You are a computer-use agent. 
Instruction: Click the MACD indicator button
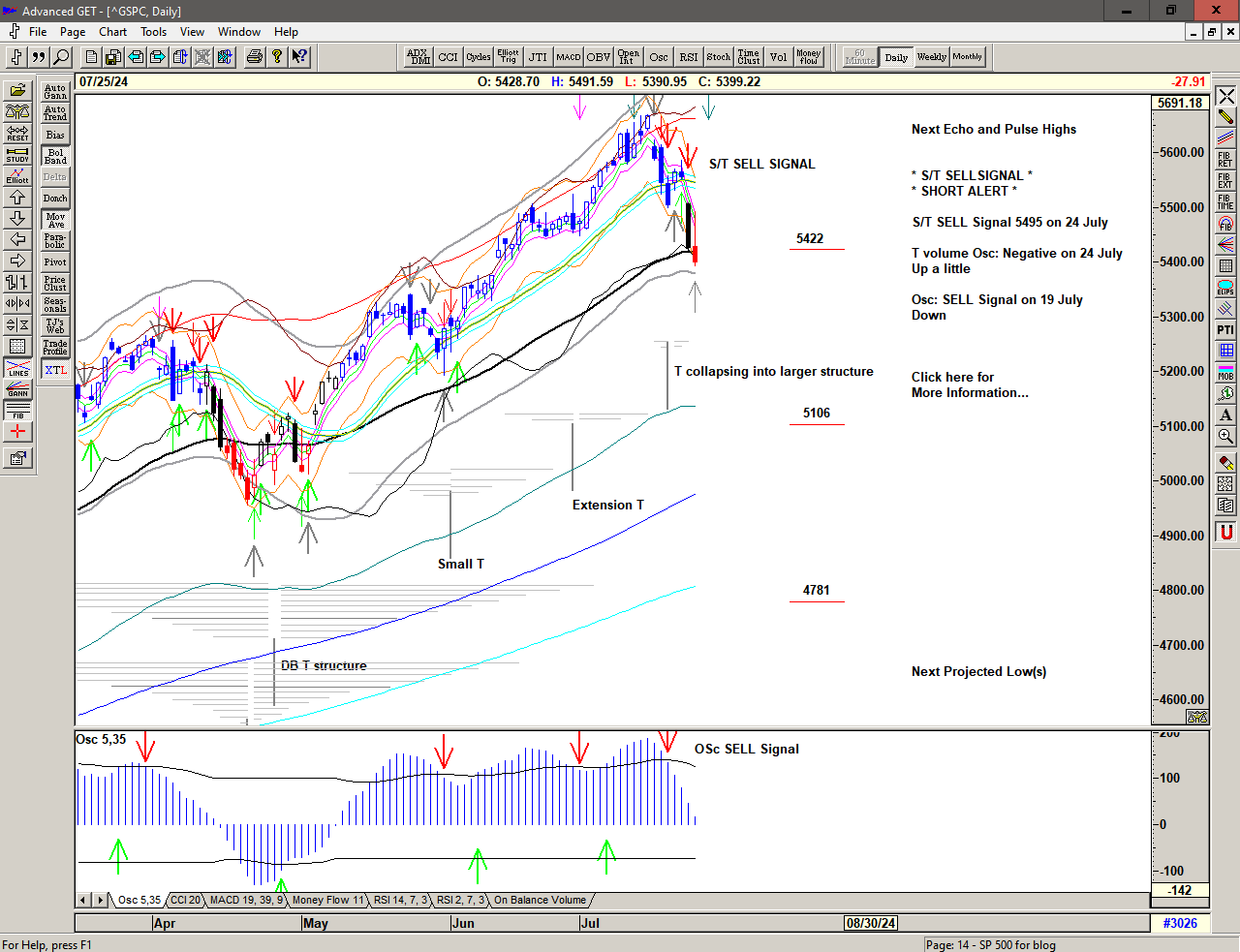pos(569,57)
